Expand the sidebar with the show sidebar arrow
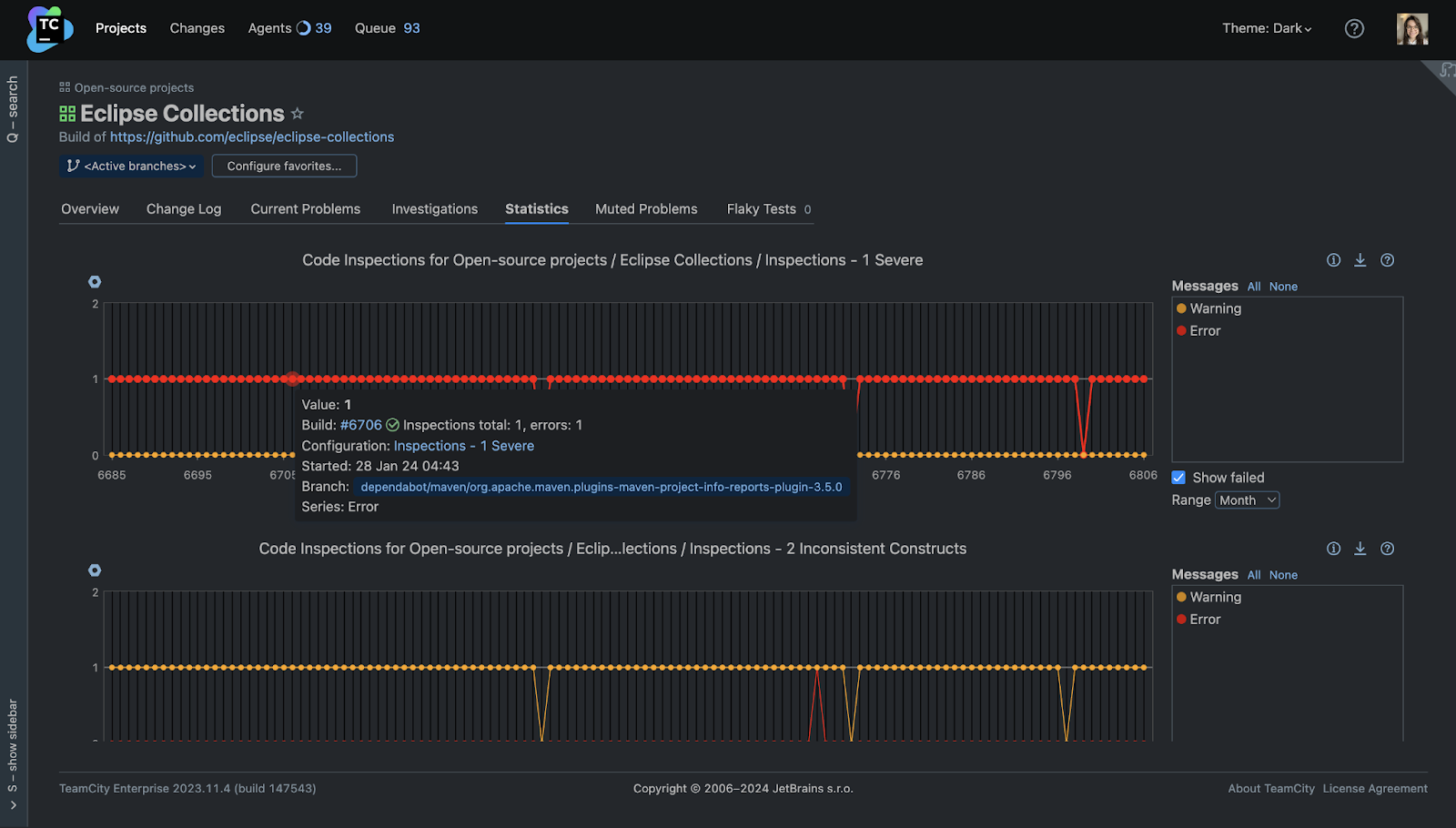Screen dimensions: 1456x828 (x=13, y=804)
